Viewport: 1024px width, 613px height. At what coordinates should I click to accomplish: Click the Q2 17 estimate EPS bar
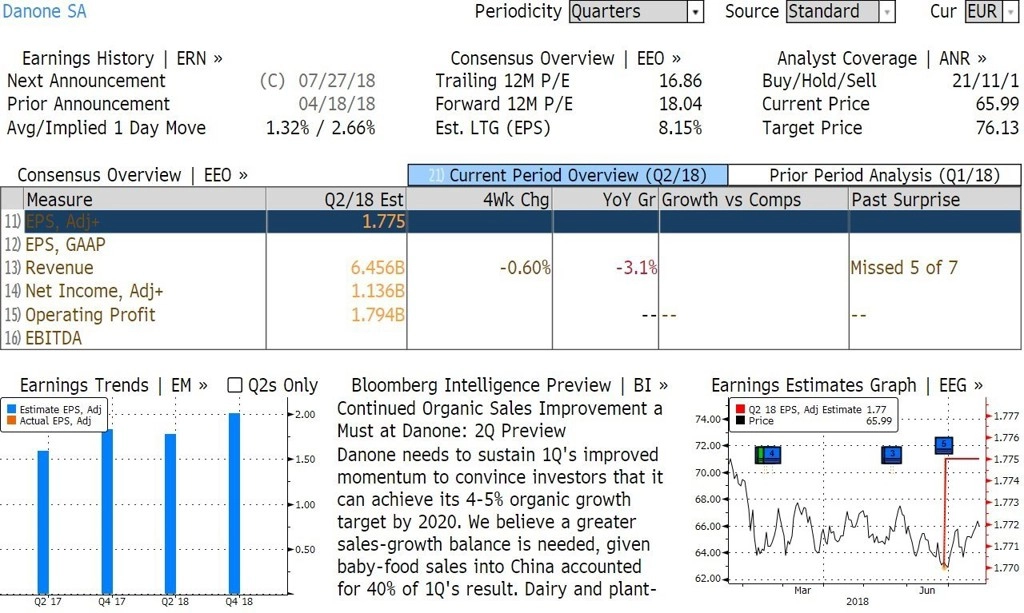click(x=43, y=522)
